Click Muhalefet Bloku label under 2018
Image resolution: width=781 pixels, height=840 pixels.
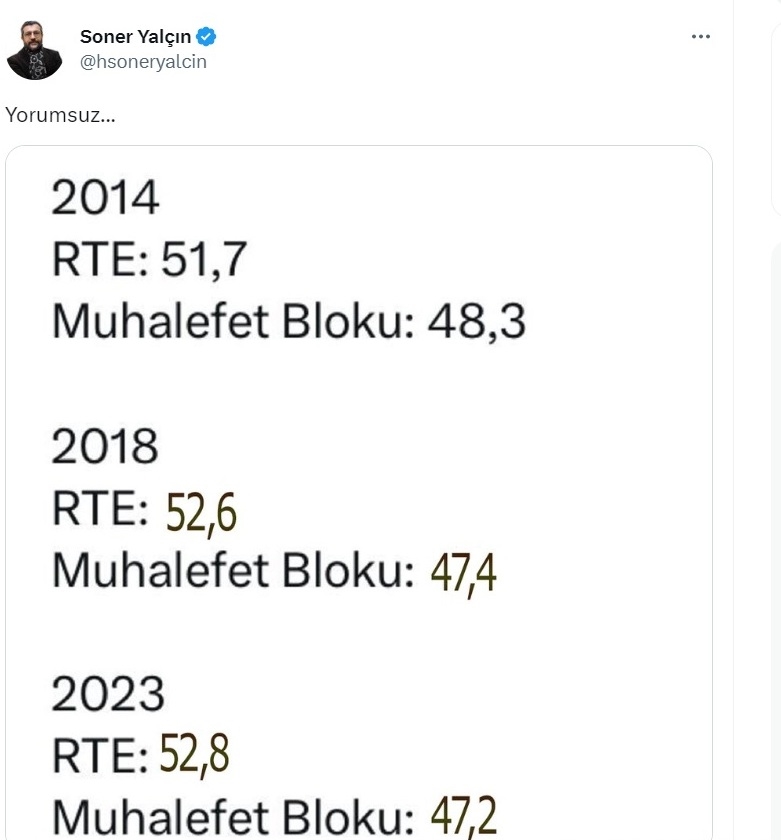point(234,569)
